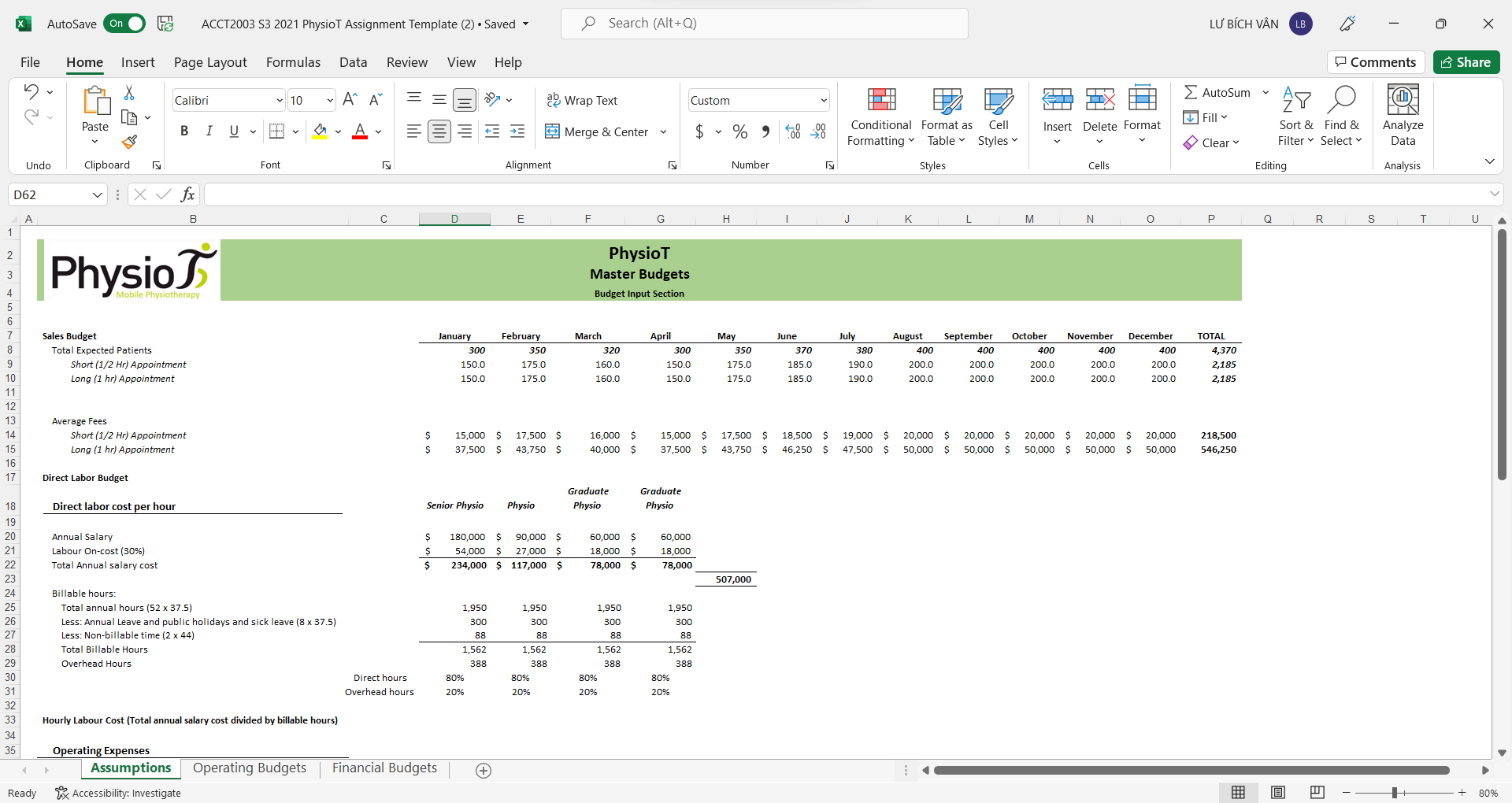Toggle AutoSave switch off

(x=124, y=24)
